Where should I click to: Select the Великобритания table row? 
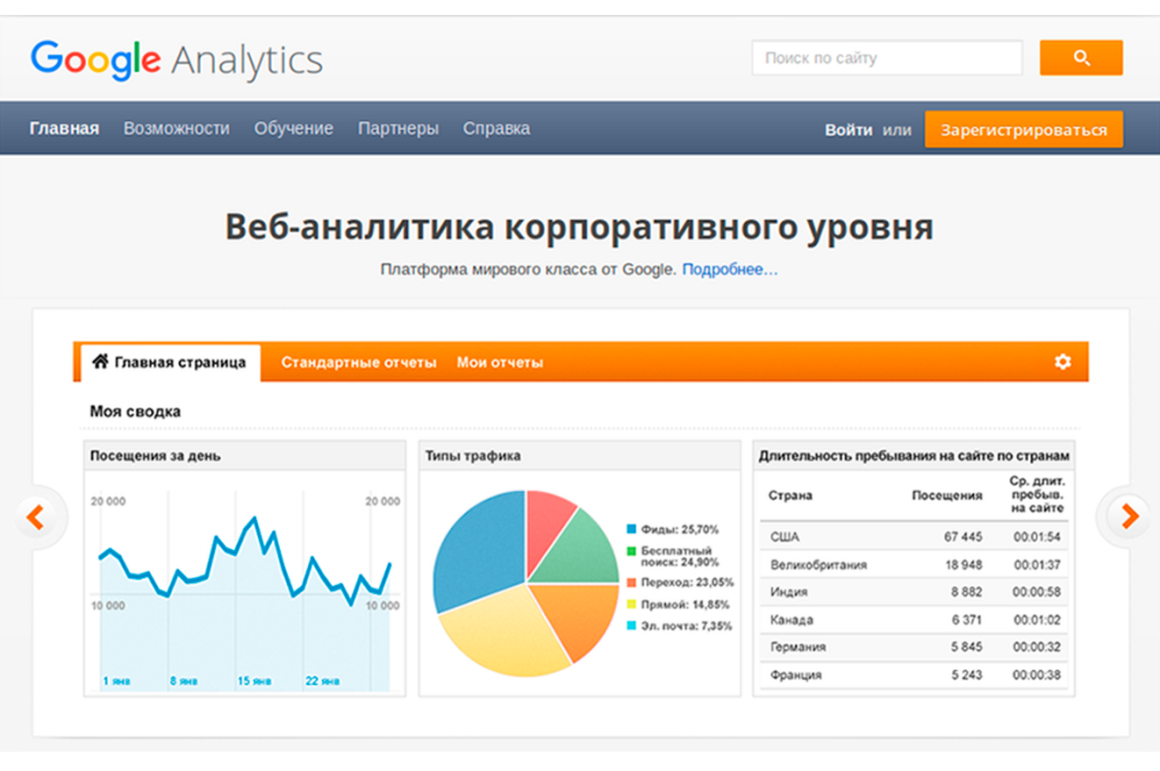click(x=914, y=565)
